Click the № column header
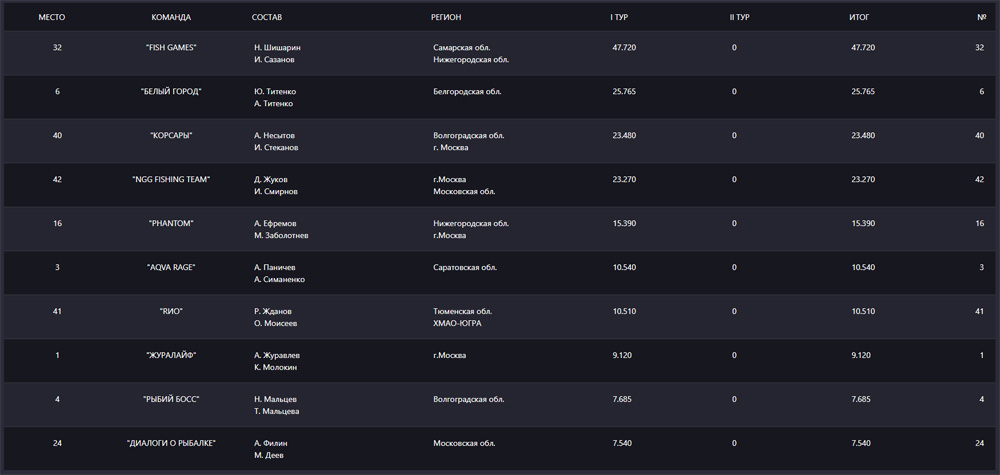This screenshot has width=1000, height=475. click(981, 17)
